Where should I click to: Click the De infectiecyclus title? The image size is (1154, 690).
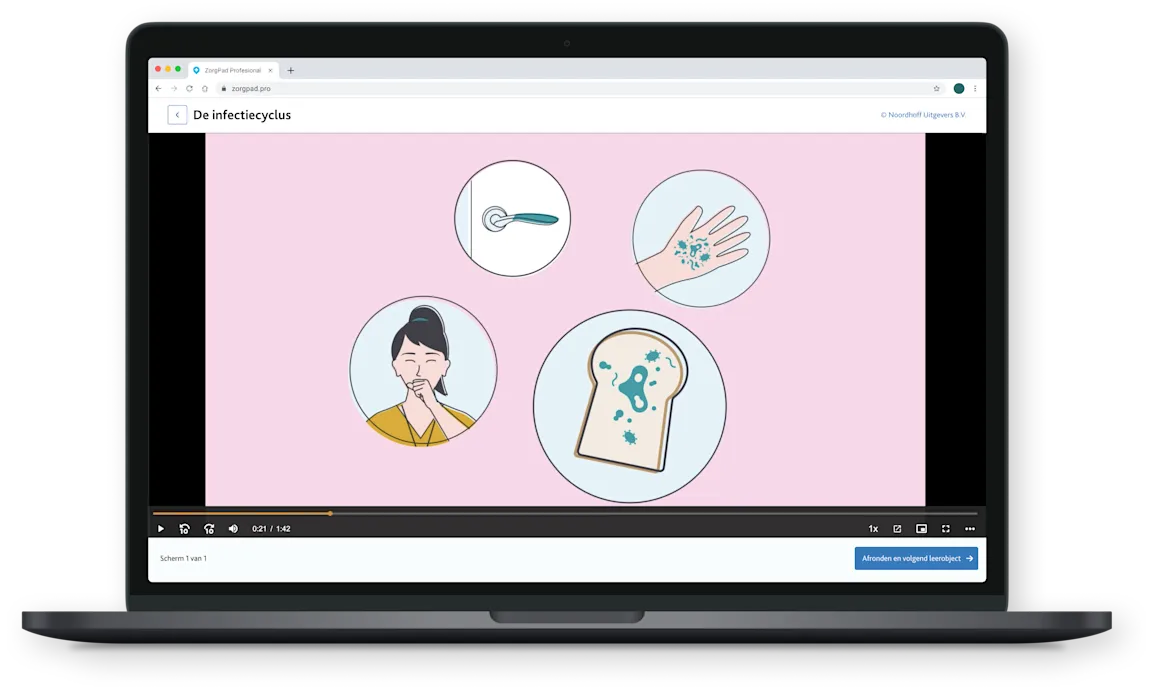click(242, 115)
